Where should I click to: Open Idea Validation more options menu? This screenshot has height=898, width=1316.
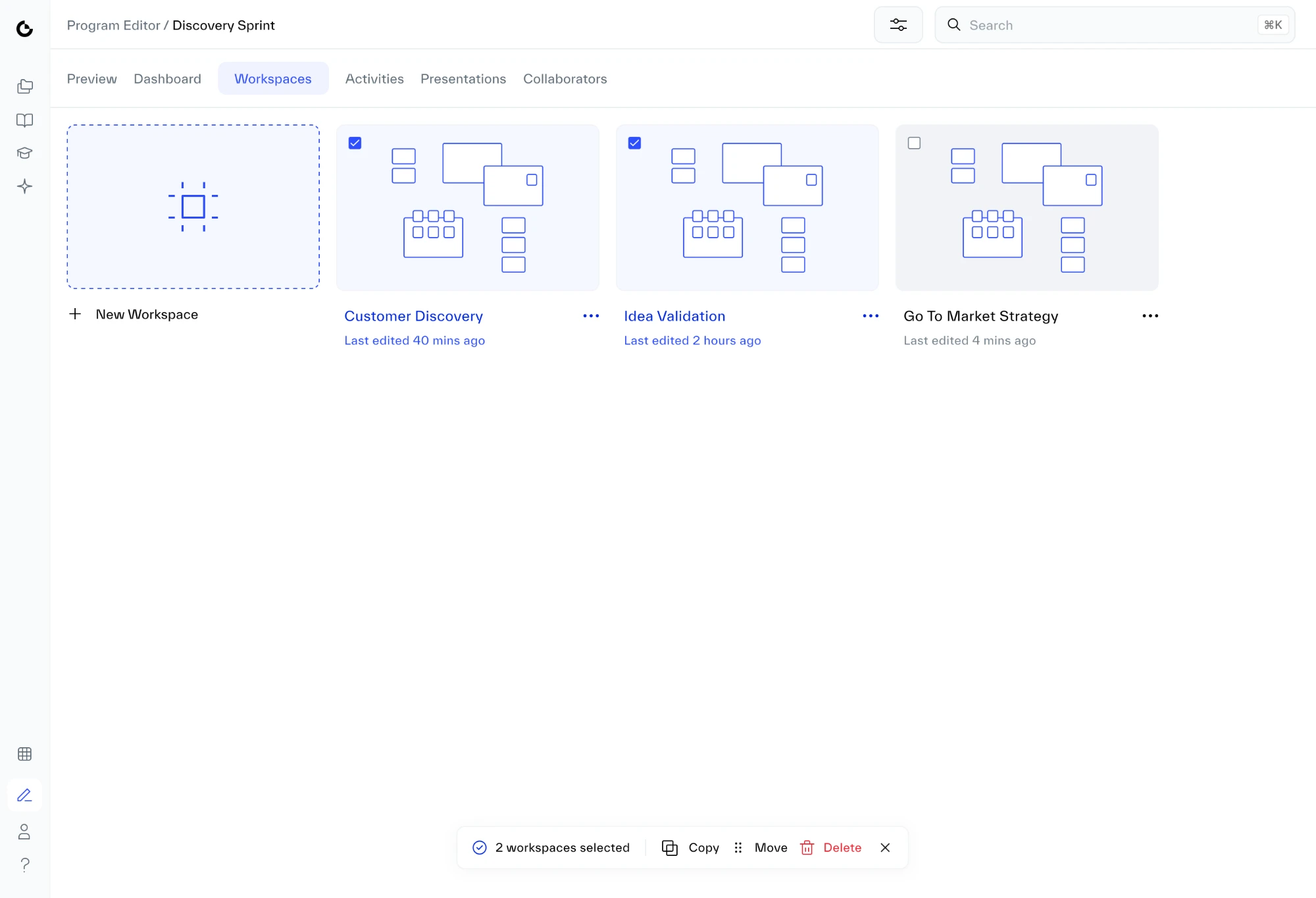pos(871,316)
